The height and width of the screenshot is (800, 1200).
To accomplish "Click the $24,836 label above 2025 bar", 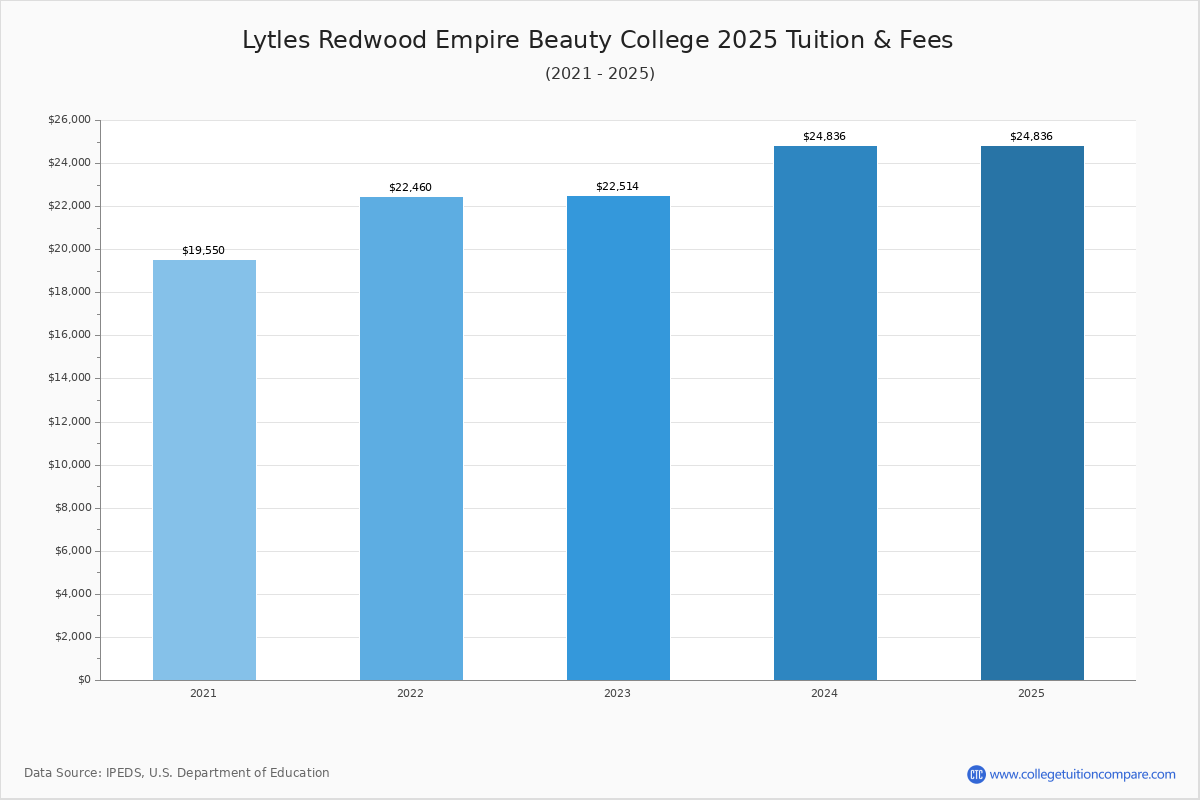I will pos(1031,136).
